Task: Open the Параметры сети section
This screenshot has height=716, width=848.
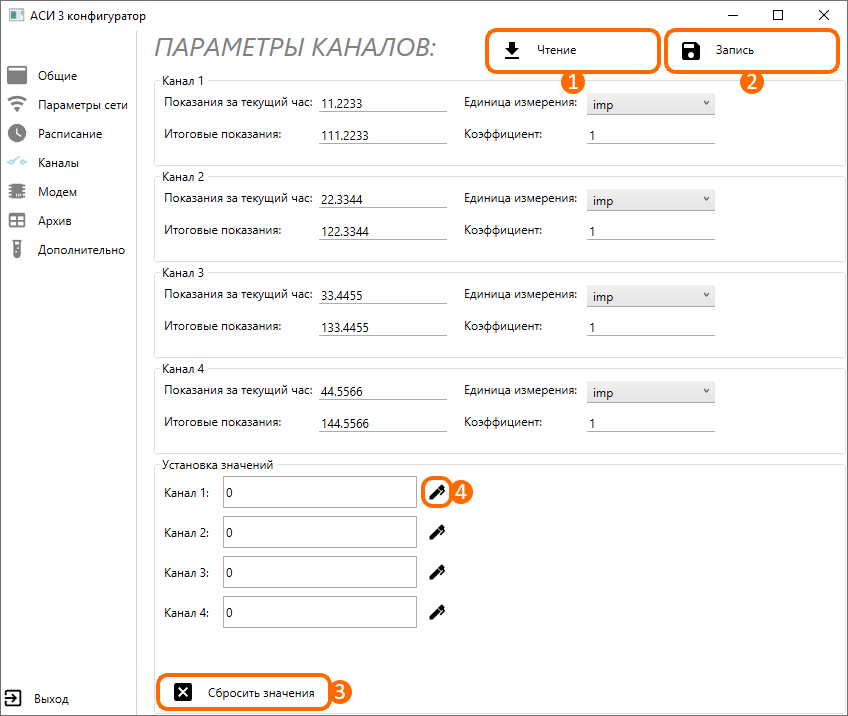Action: (x=83, y=105)
